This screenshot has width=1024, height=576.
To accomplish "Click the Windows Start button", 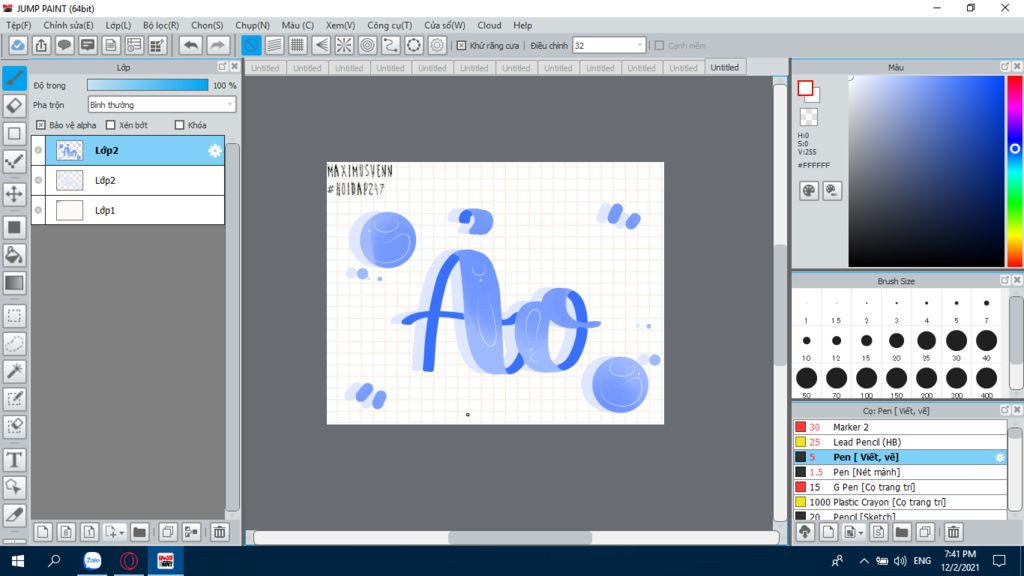I will coord(18,560).
